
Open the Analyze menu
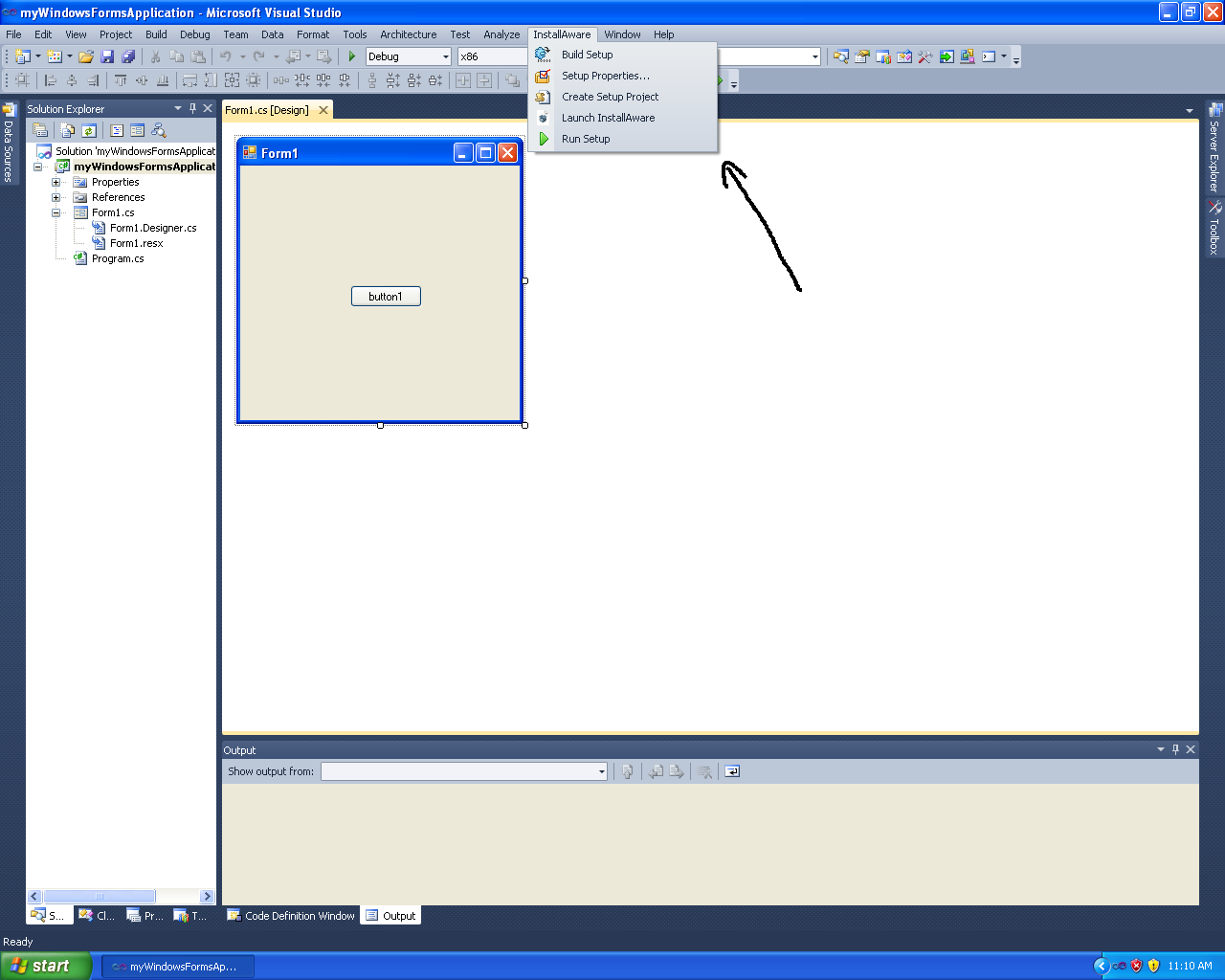[501, 34]
